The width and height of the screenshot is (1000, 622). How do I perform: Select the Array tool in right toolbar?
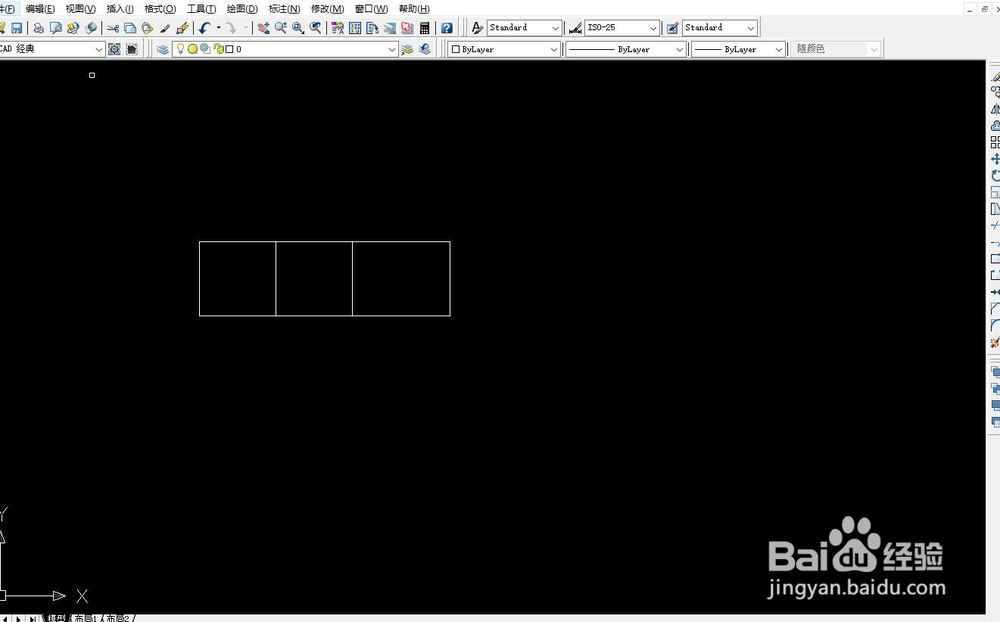[996, 142]
